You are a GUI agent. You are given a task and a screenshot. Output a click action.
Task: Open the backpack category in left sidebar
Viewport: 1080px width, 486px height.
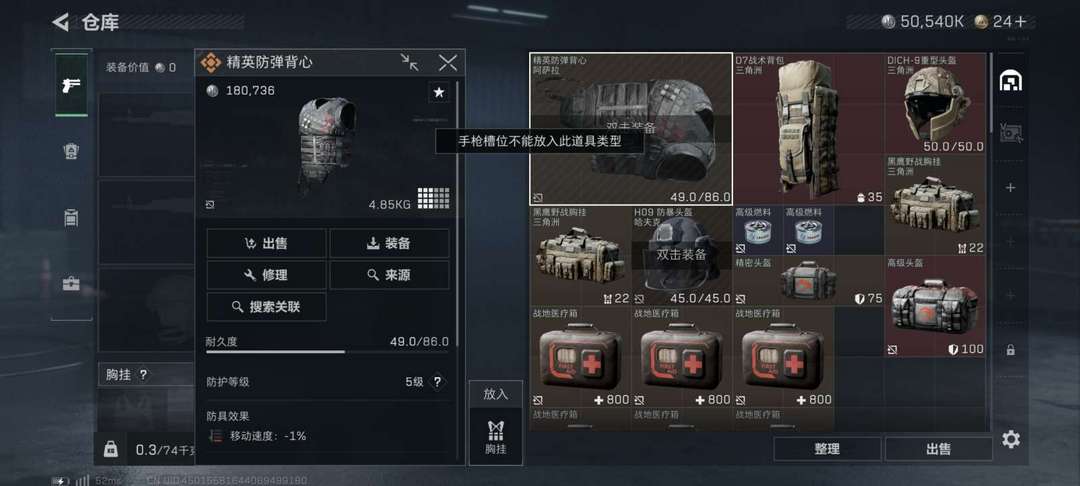(71, 217)
